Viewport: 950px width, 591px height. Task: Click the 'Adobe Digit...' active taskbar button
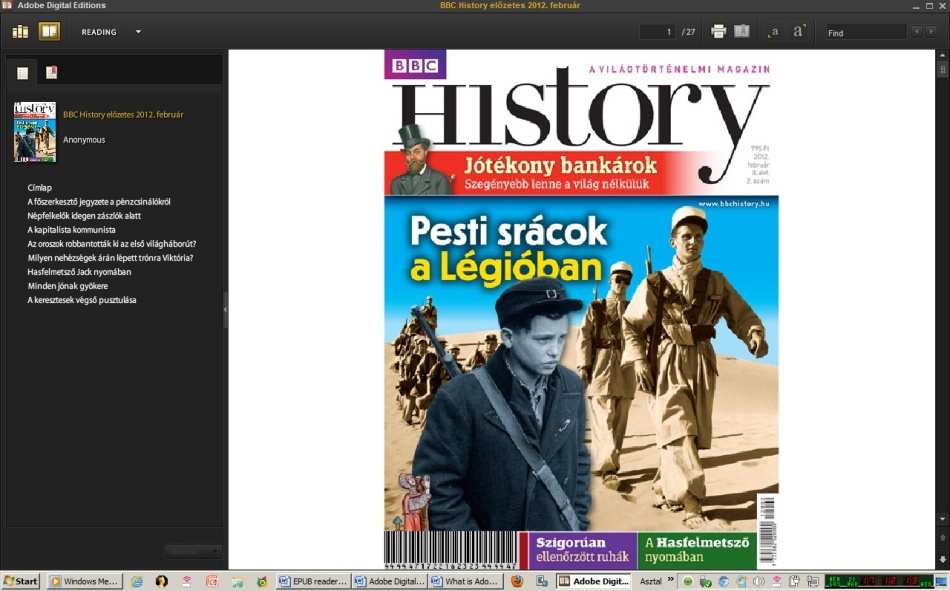594,581
